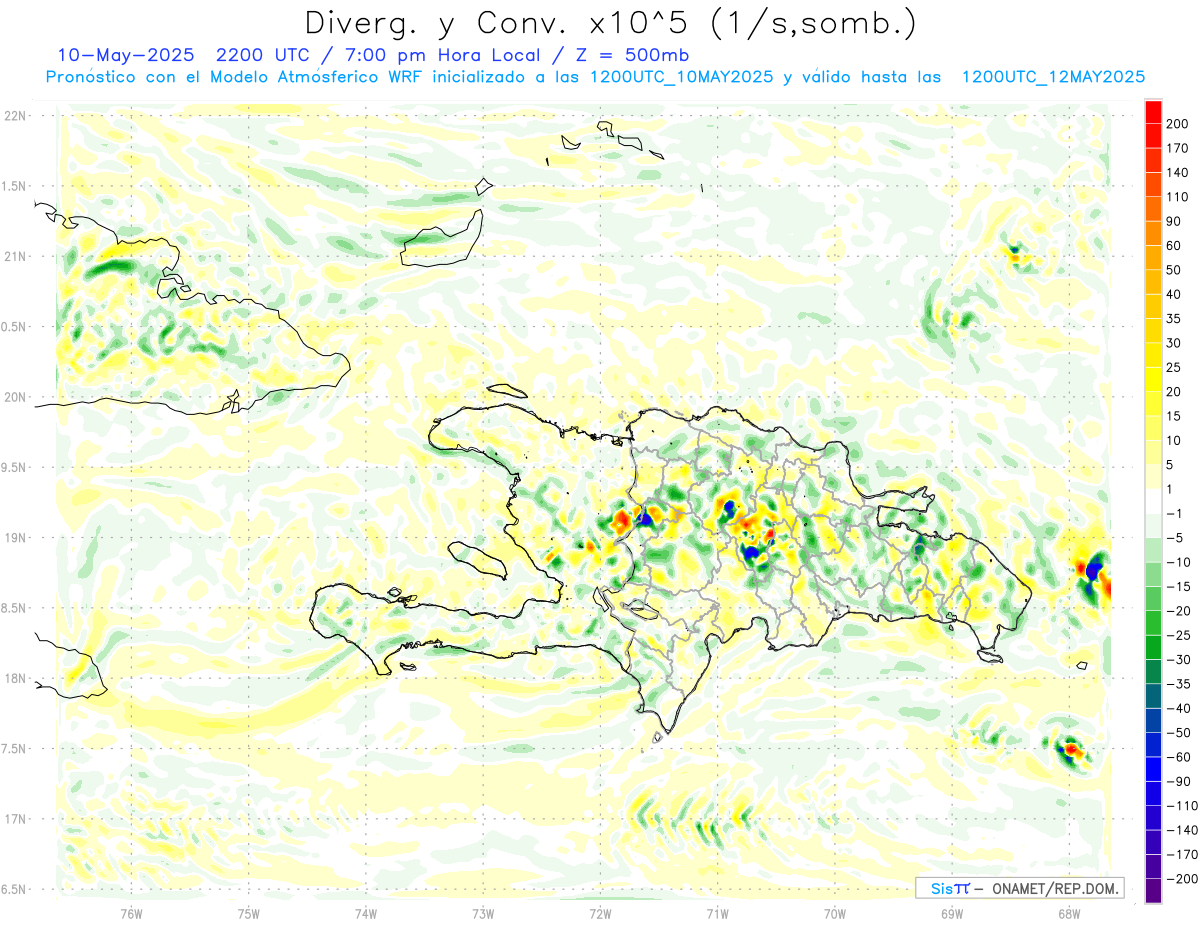The height and width of the screenshot is (927, 1200).
Task: Click the "1200UTC_12MAY2025" valid-until time
Action: pos(1053,77)
